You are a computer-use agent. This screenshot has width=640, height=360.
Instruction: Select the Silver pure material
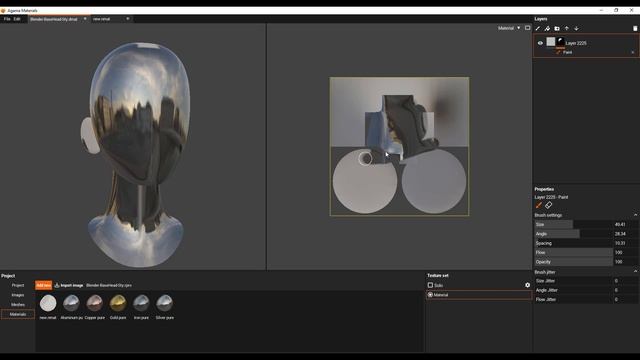click(164, 303)
